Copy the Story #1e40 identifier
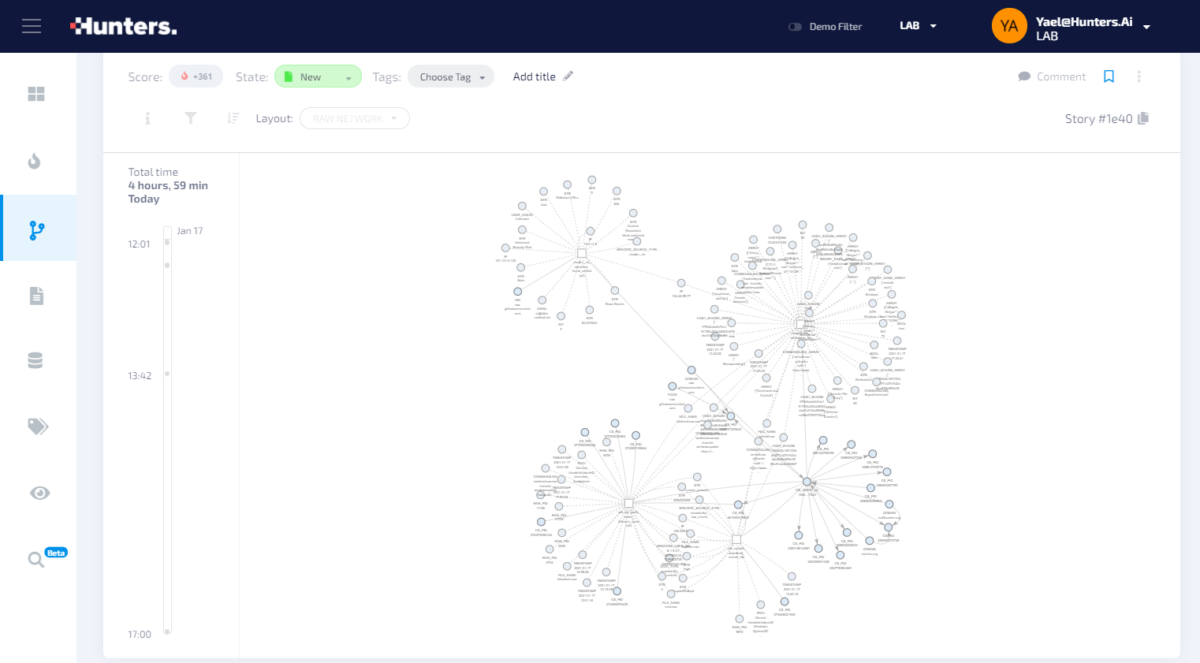This screenshot has width=1200, height=663. [x=1143, y=119]
